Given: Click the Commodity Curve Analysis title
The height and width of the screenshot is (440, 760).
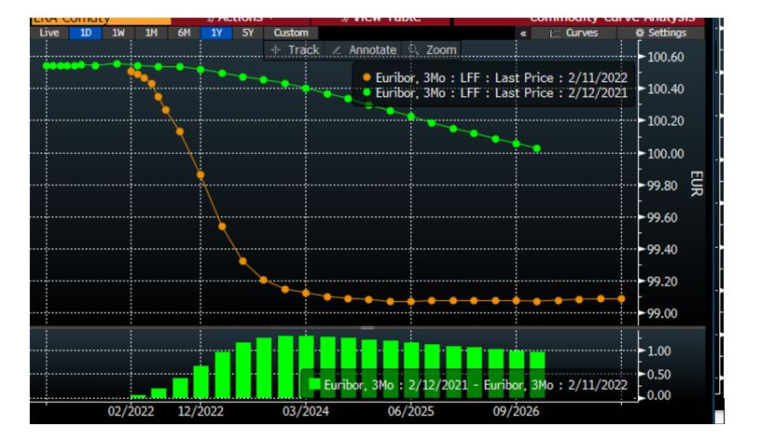Looking at the screenshot, I should pos(612,19).
